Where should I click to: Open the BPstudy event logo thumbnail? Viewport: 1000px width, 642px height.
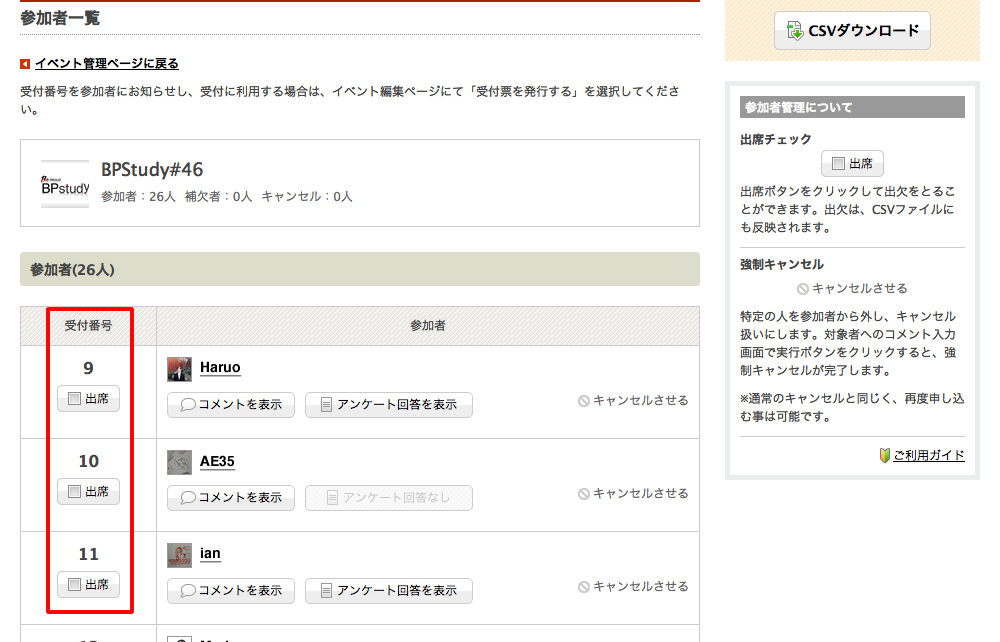point(65,184)
